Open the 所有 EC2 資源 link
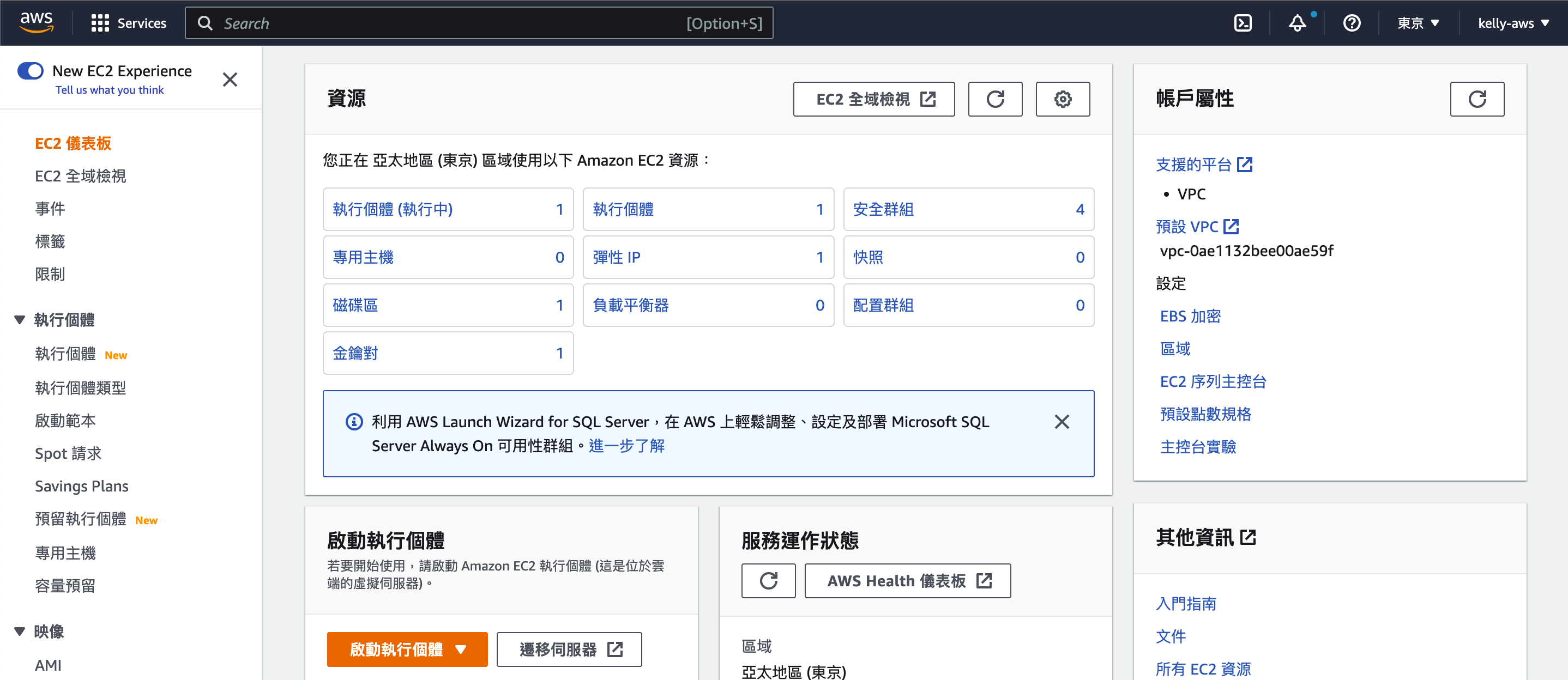The height and width of the screenshot is (680, 1568). [1203, 669]
